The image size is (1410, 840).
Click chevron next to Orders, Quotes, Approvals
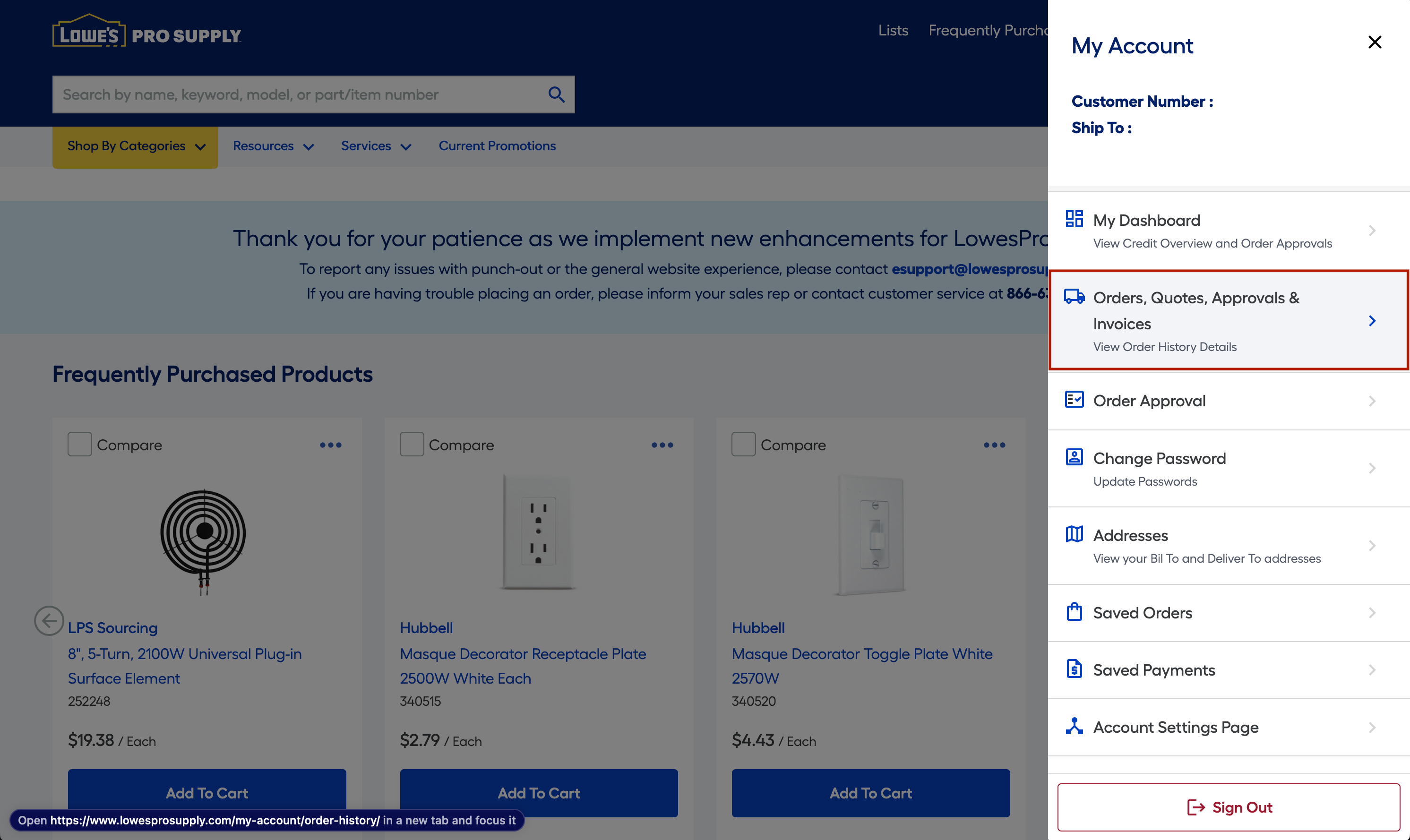[x=1372, y=321]
